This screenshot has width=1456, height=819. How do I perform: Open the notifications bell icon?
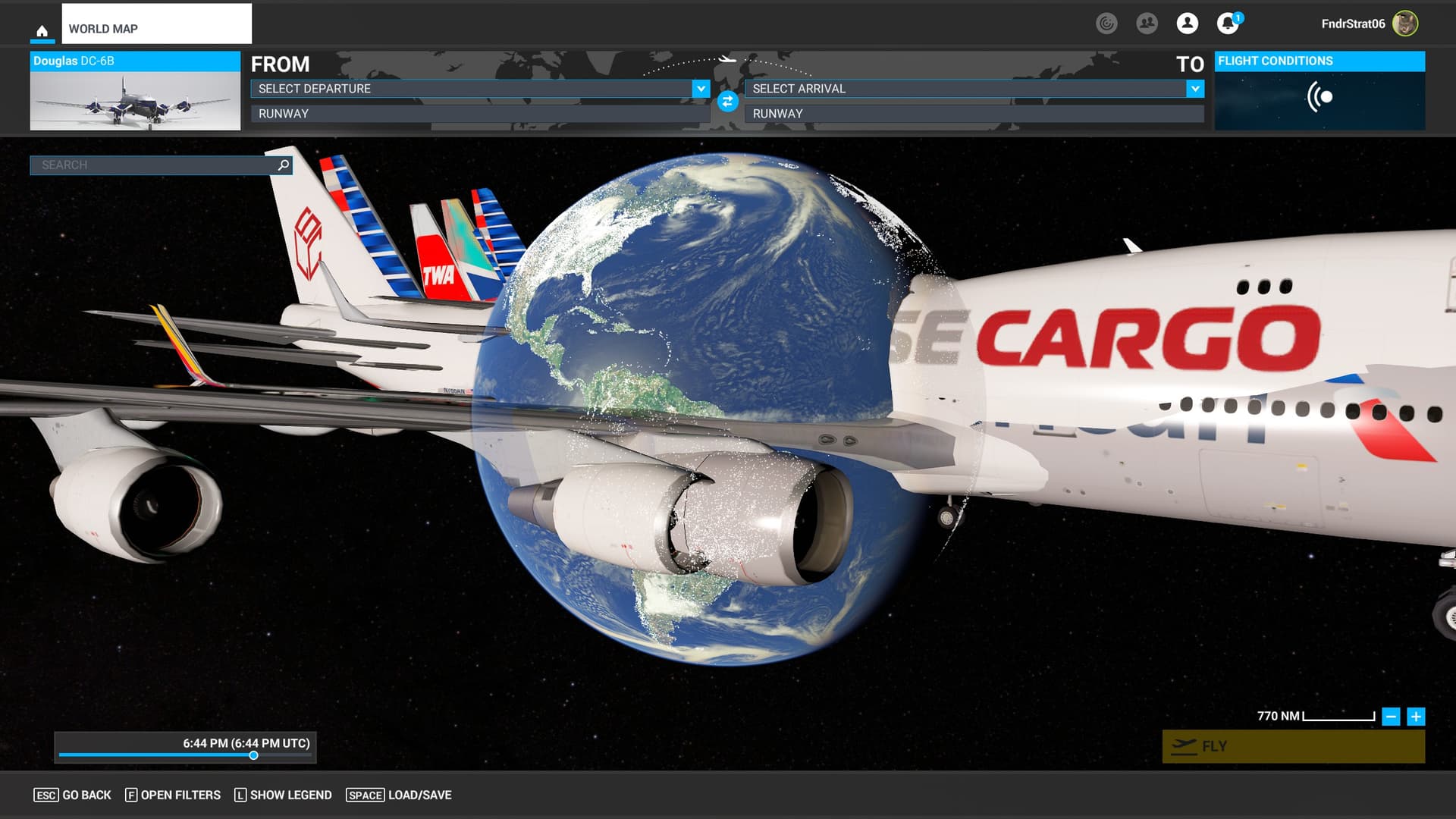(1227, 24)
